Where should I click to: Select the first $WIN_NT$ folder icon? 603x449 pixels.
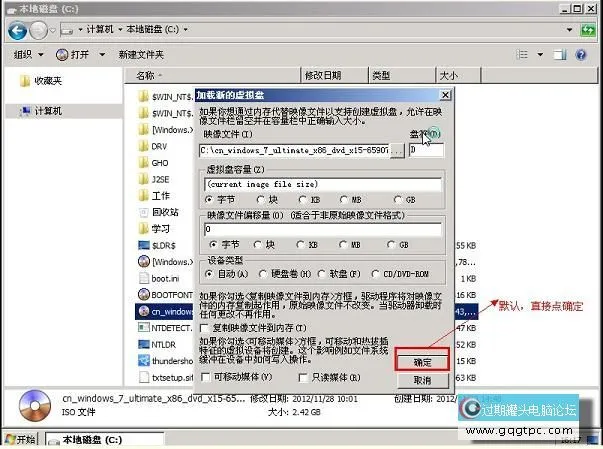pos(143,96)
